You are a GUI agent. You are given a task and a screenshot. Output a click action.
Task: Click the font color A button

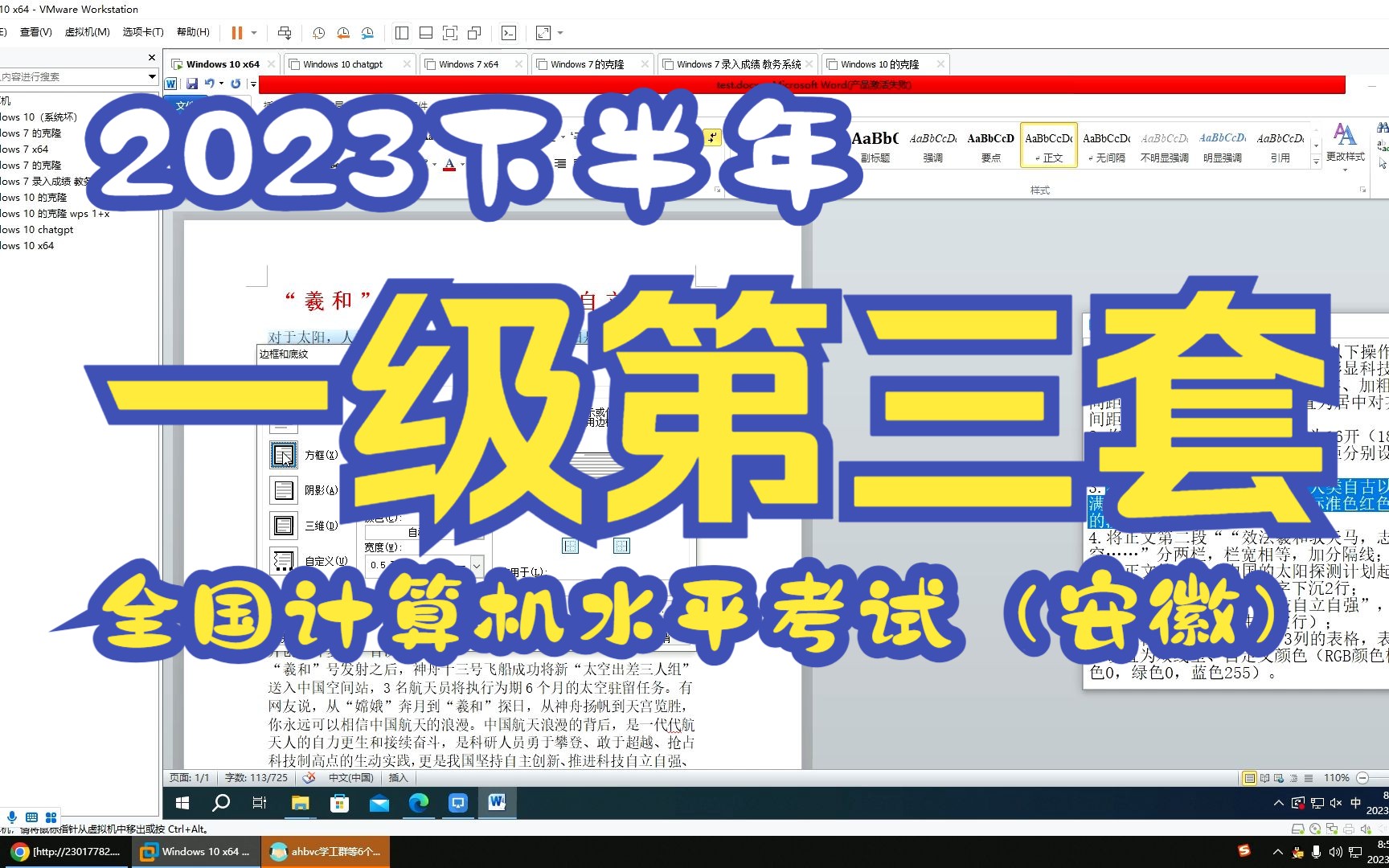coord(449,165)
